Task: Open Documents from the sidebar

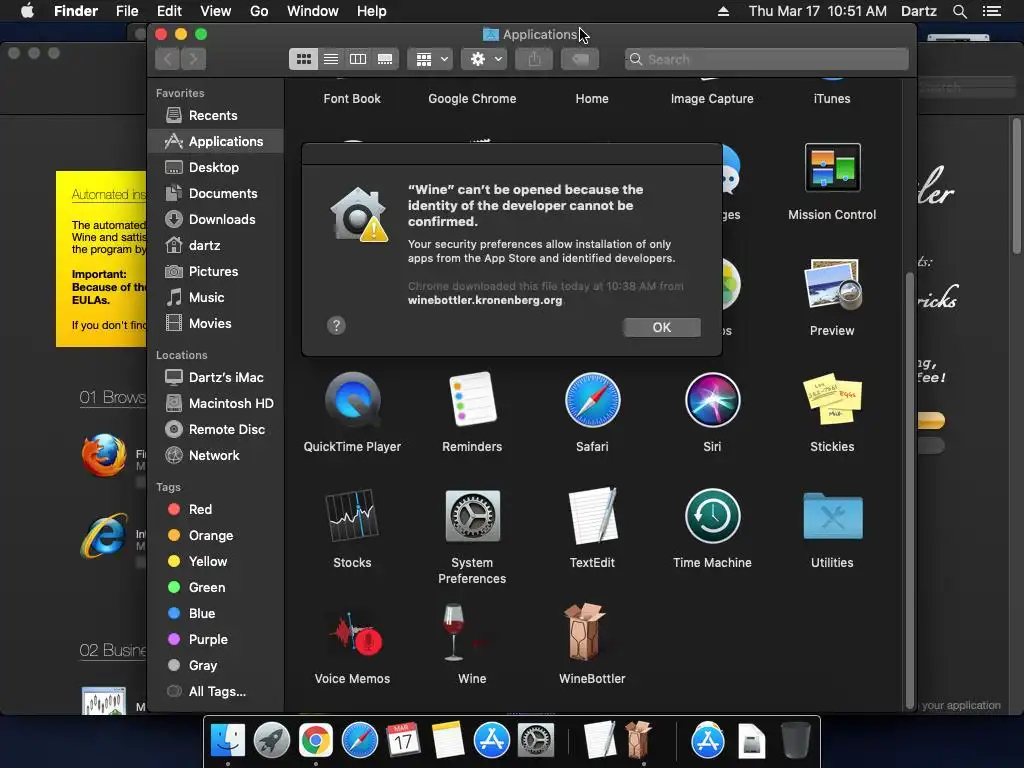Action: coord(216,194)
